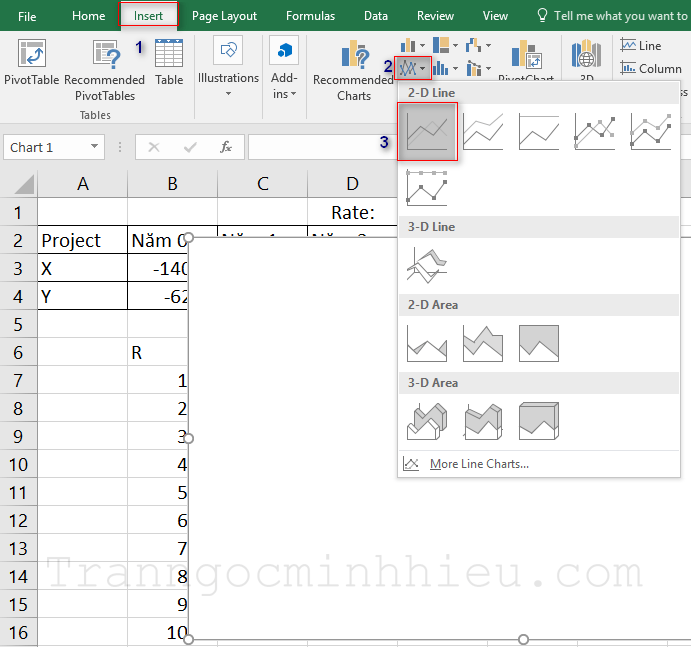Select the Line with Markers chart

pos(595,131)
